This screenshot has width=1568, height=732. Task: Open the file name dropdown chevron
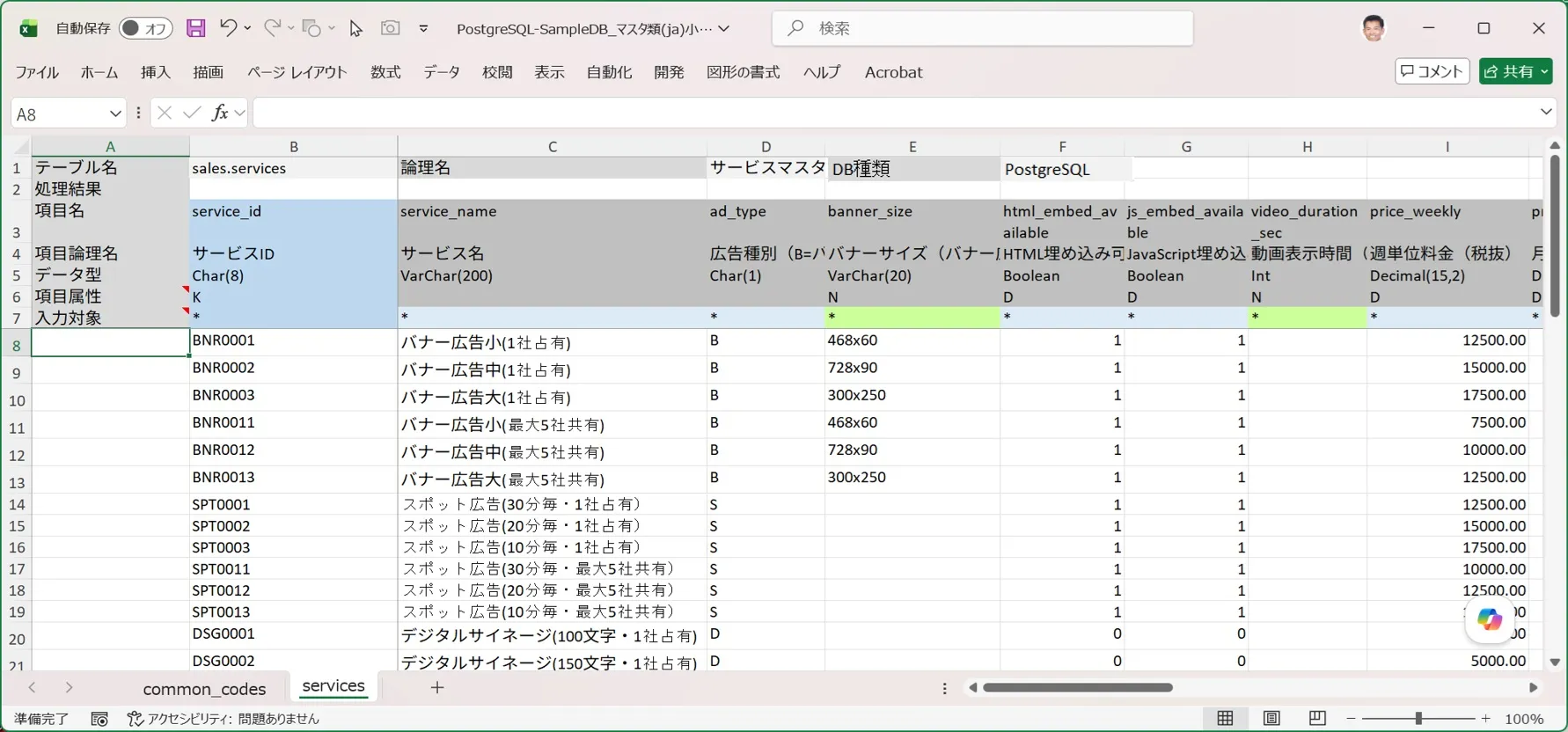(723, 28)
